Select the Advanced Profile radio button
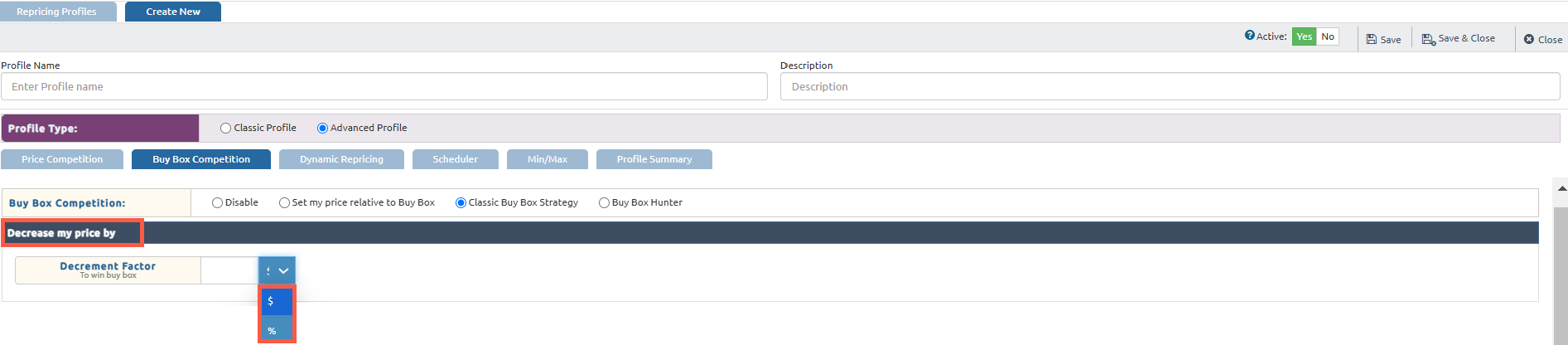 (322, 129)
